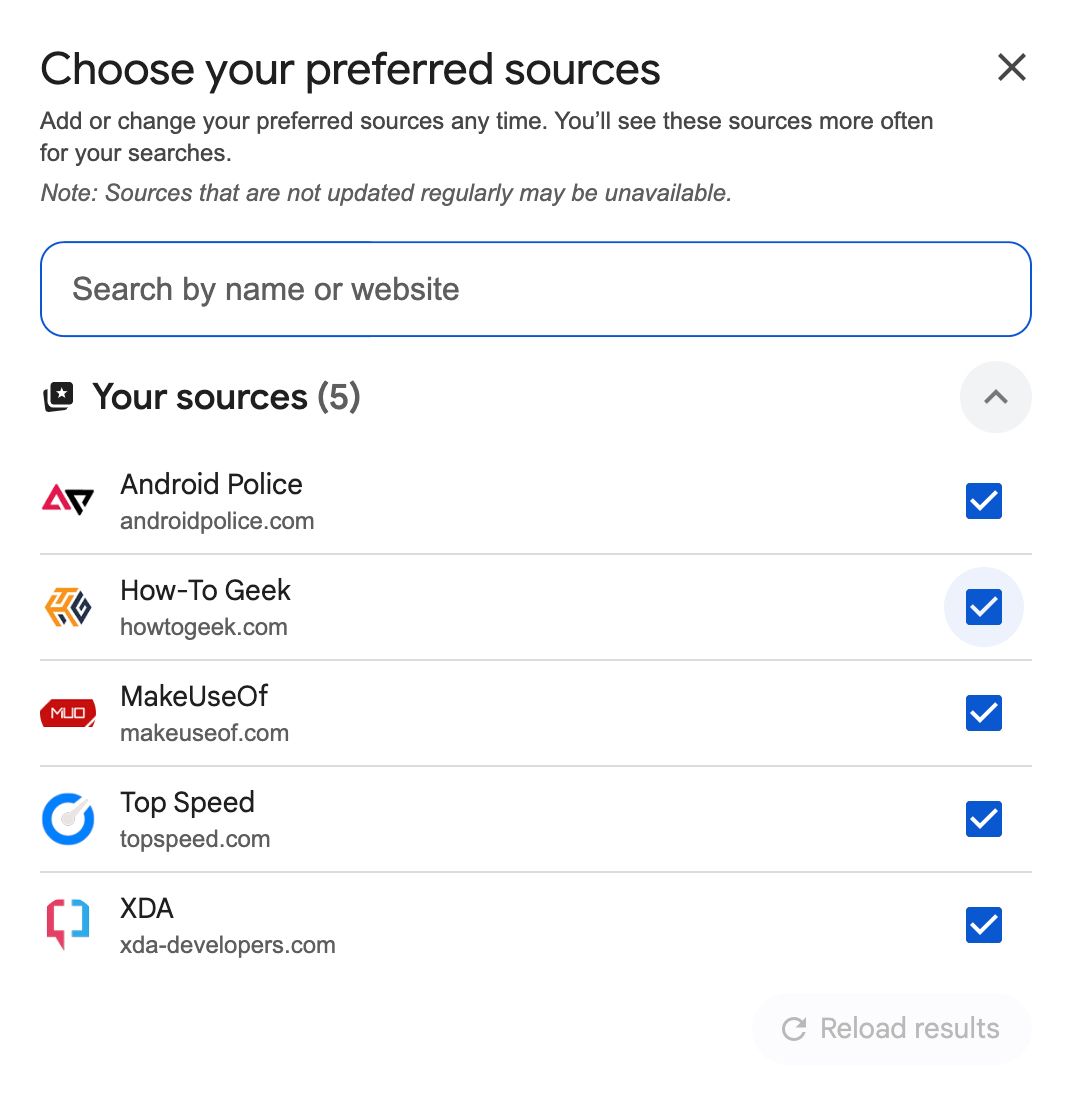This screenshot has height=1102, width=1076.
Task: Click the starred sources icon beside heading
Action: tap(59, 398)
